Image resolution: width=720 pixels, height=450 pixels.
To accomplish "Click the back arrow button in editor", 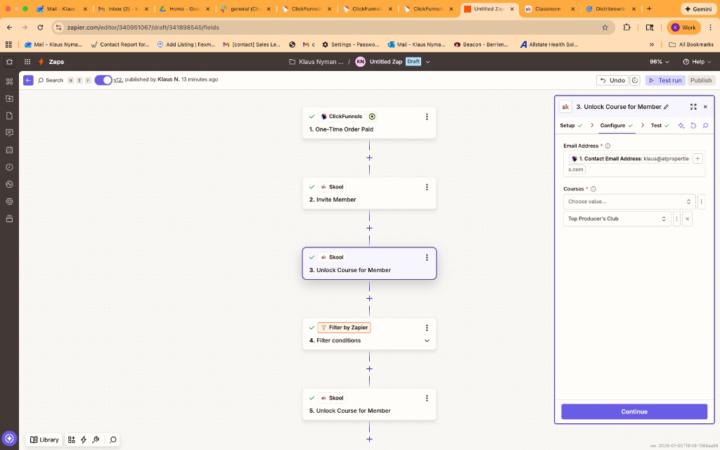I will point(27,80).
